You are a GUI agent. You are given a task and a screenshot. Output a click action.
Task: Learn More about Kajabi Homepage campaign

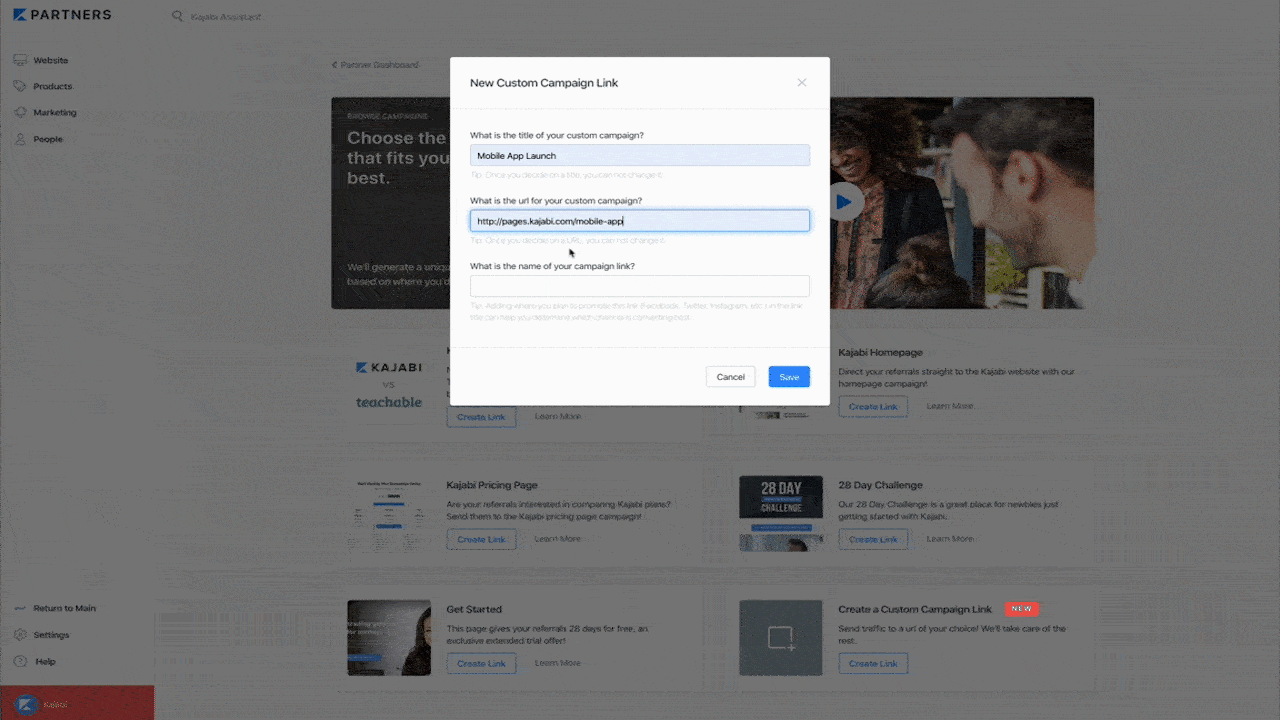coord(950,406)
